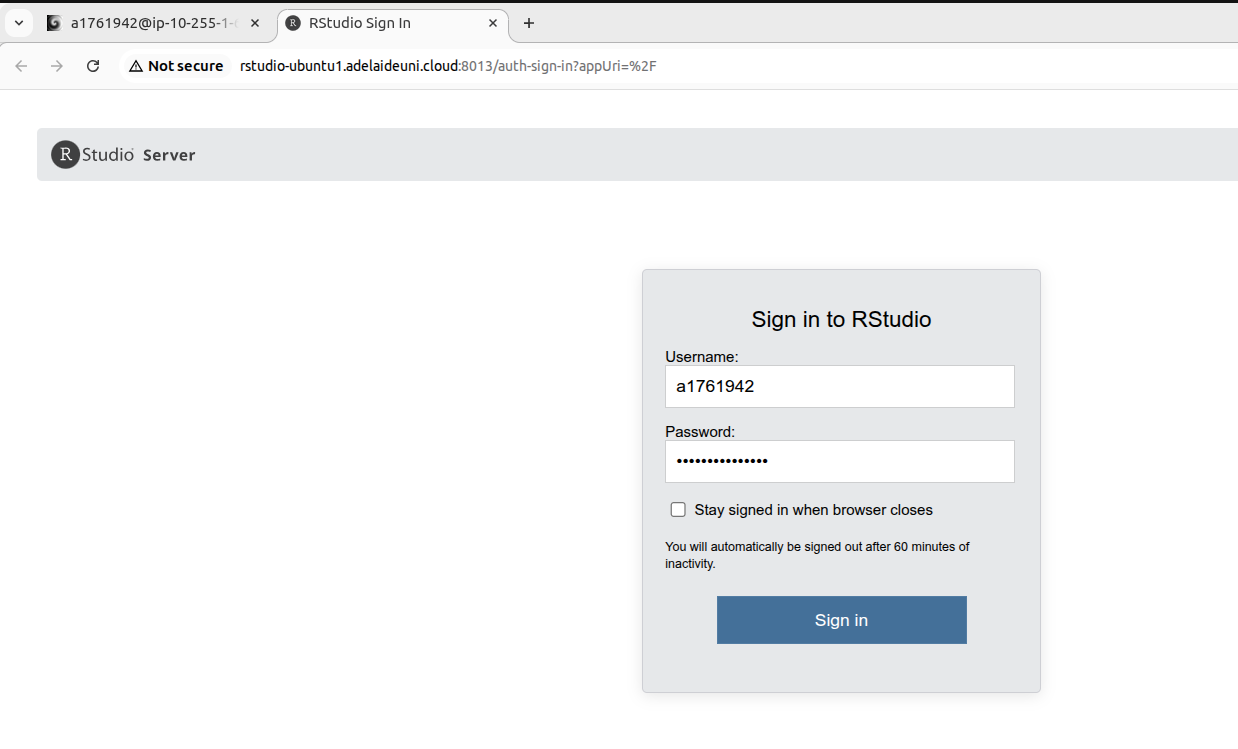Viewport: 1238px width, 749px height.
Task: Focus the Password input field
Action: pyautogui.click(x=839, y=461)
